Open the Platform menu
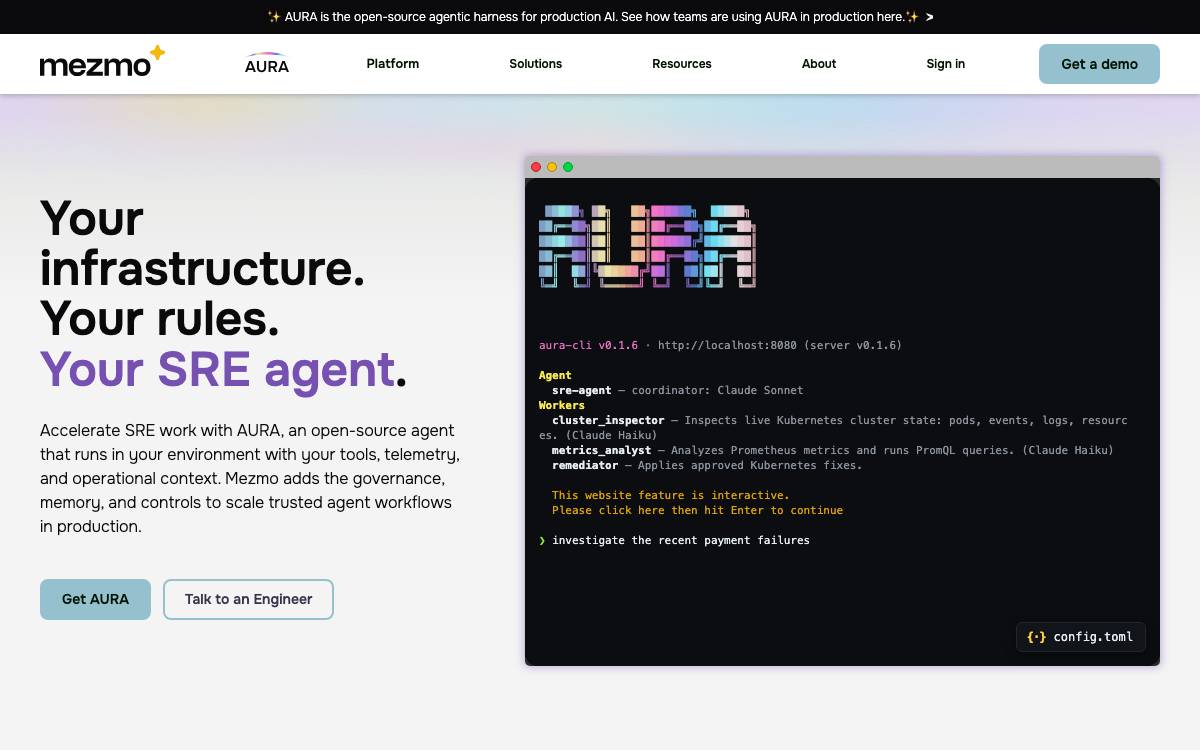The height and width of the screenshot is (750, 1200). [x=393, y=64]
